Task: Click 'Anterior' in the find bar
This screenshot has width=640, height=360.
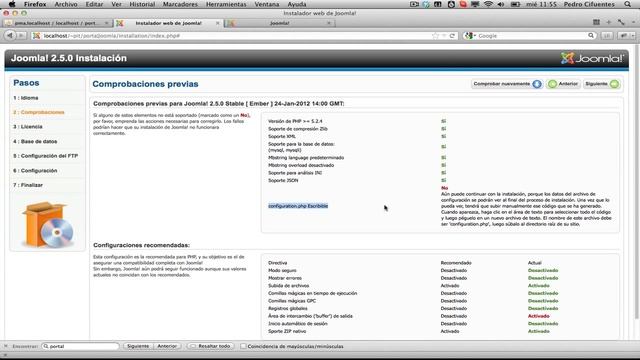Action: tap(167, 346)
